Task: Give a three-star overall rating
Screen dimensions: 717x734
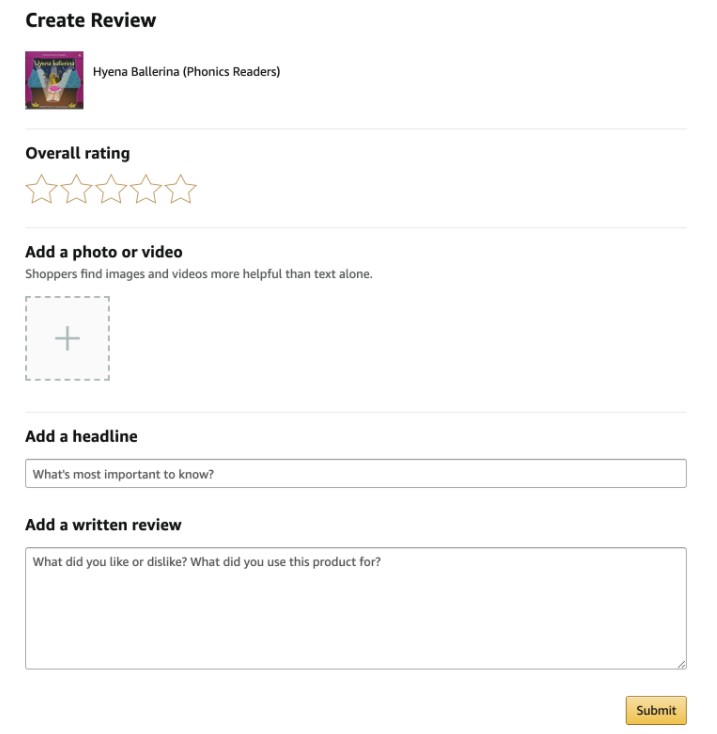Action: (x=111, y=190)
